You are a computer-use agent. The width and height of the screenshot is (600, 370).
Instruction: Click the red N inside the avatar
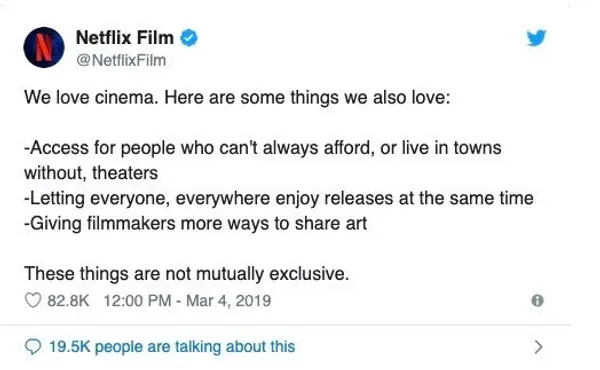[x=44, y=47]
